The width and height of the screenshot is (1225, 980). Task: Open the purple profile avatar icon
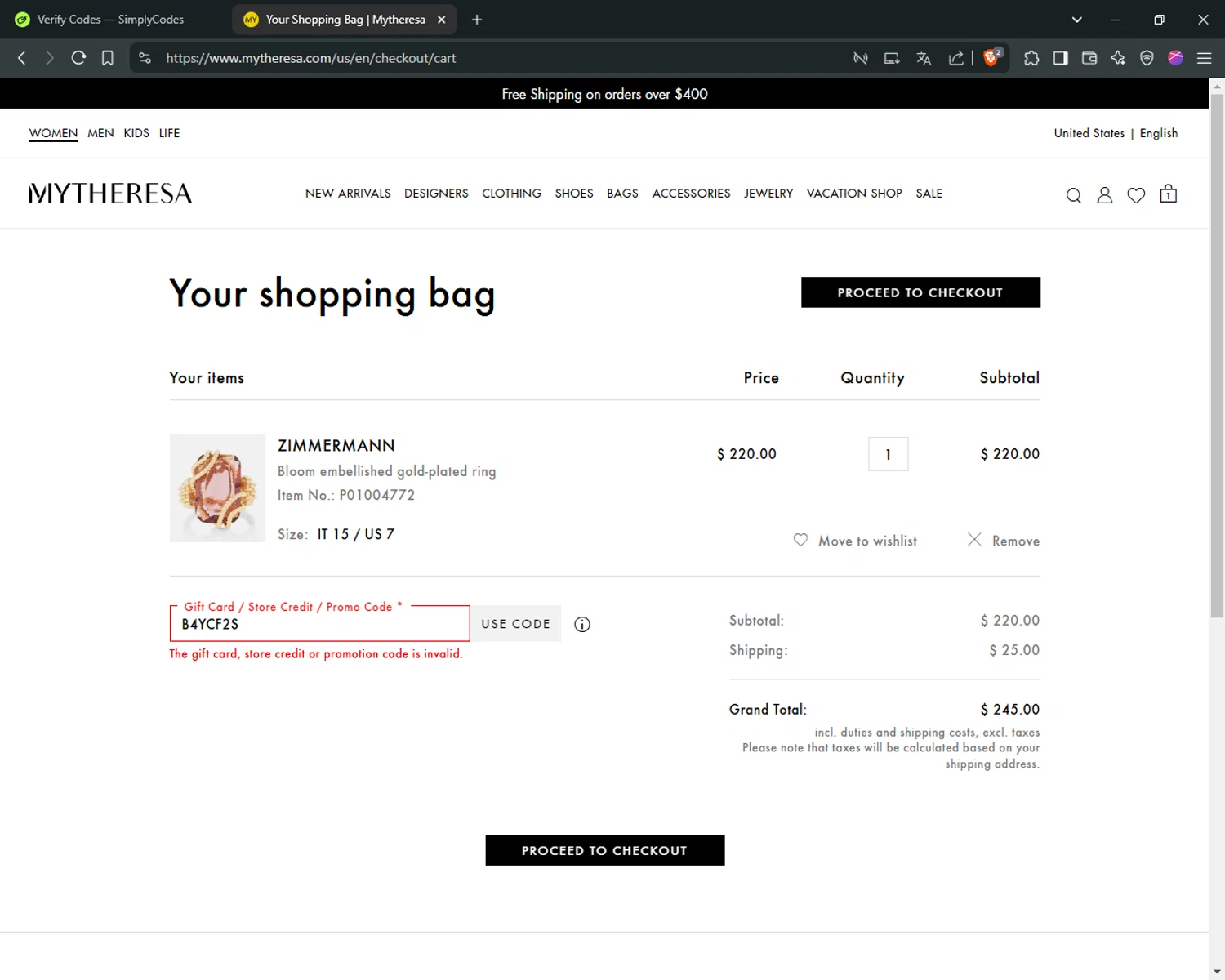1175,57
